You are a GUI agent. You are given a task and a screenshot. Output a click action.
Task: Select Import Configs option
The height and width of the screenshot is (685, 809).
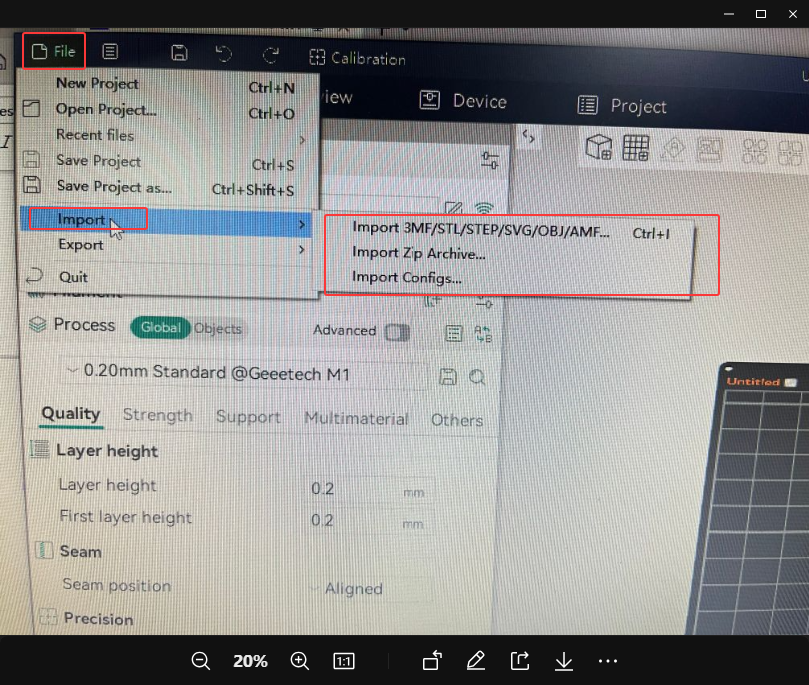pos(406,278)
